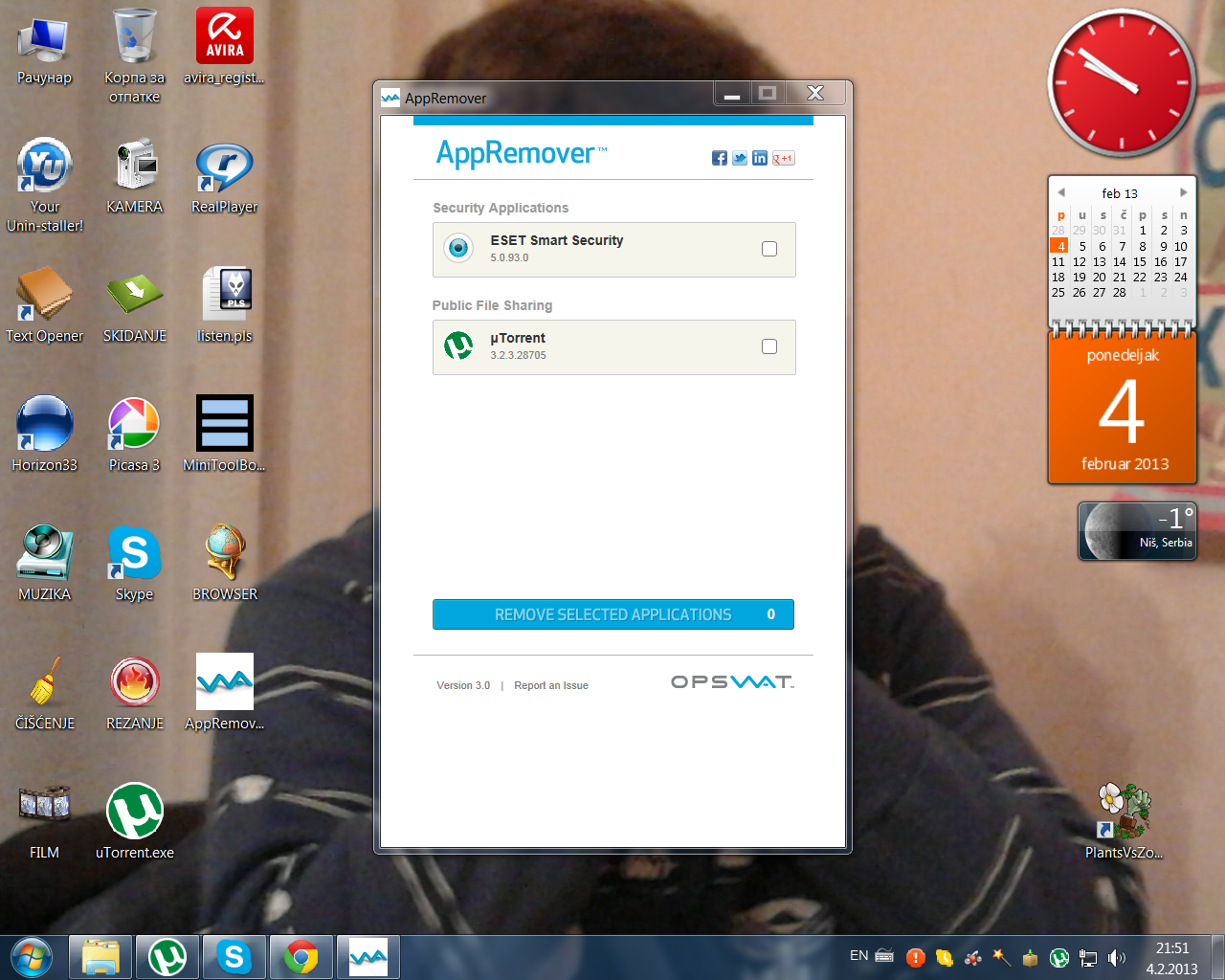Select the uTorrent.exe desktop icon
The width and height of the screenshot is (1225, 980).
134,822
